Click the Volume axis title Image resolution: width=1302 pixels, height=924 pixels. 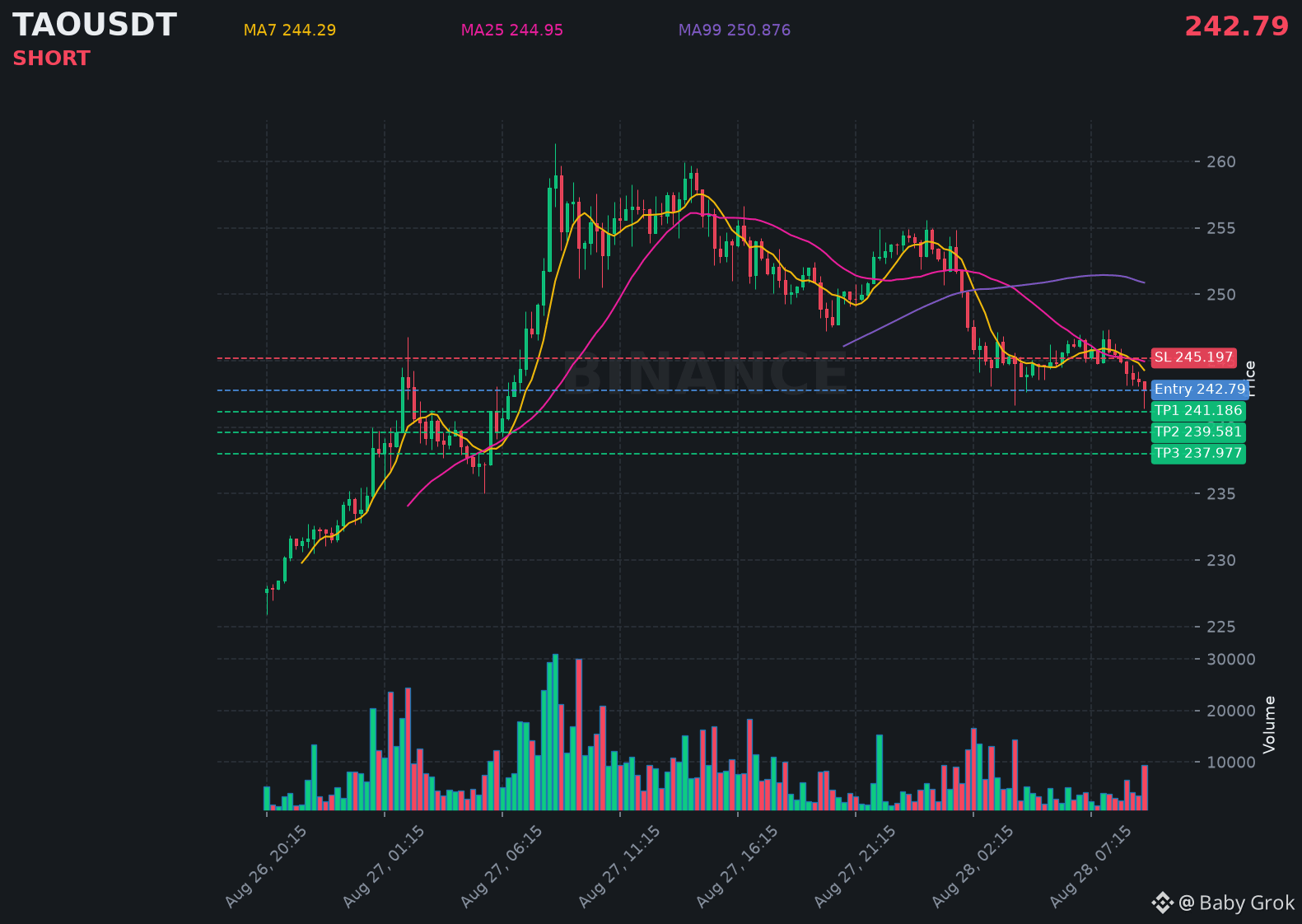pyautogui.click(x=1269, y=725)
